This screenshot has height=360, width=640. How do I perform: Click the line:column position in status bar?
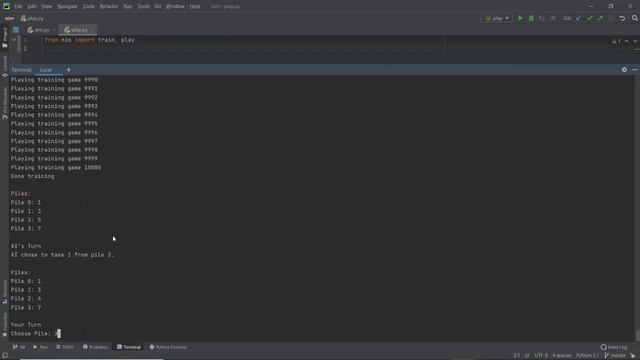[x=517, y=356]
